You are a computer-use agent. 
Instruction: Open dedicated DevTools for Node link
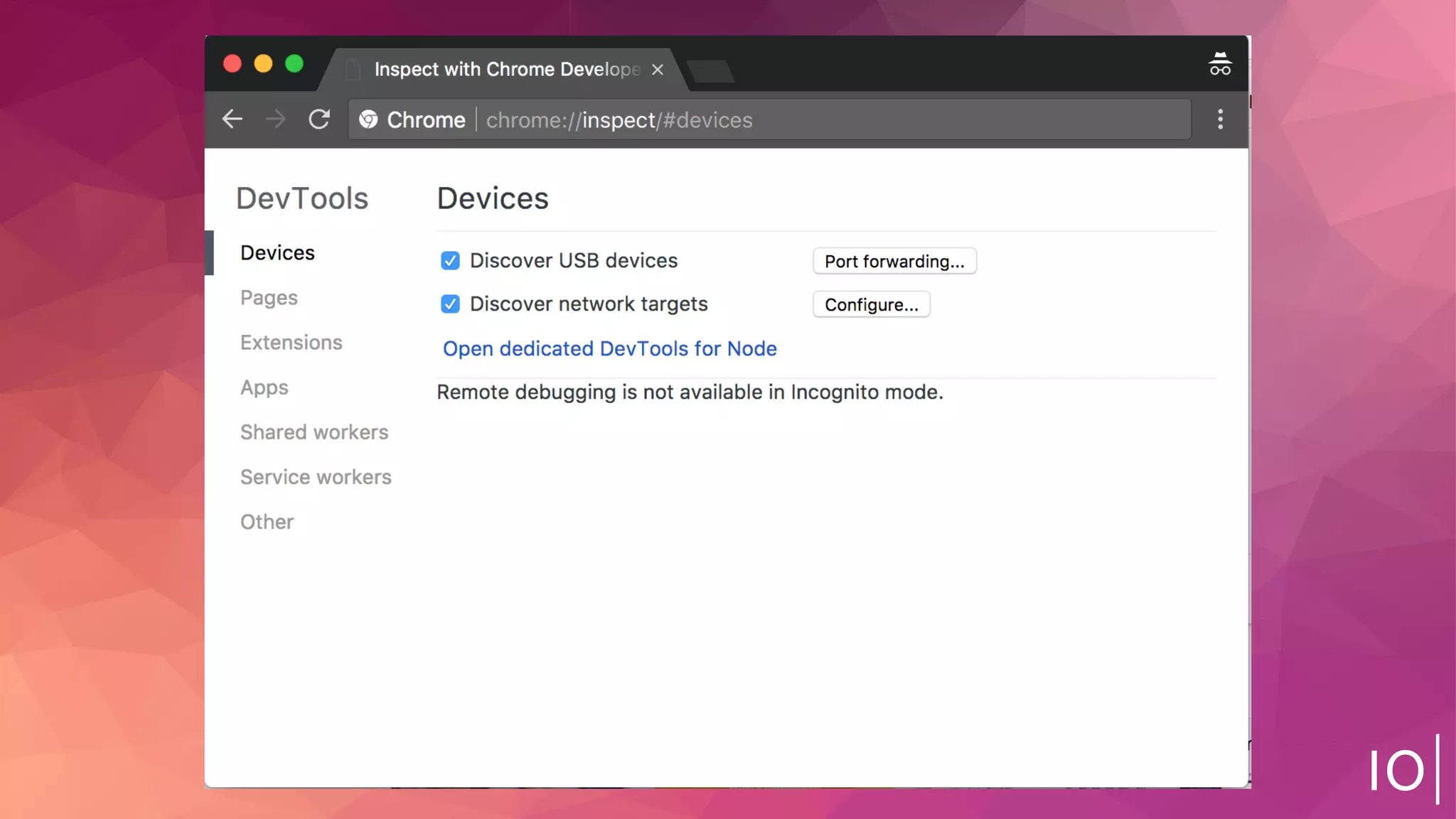pos(610,348)
